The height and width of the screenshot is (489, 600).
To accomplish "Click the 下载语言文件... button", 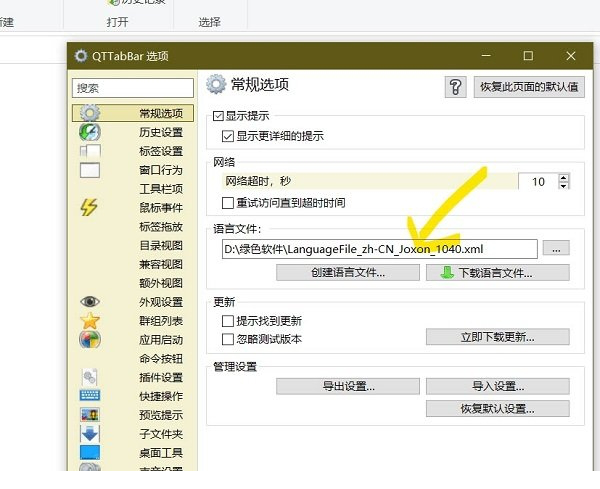I will coord(498,273).
